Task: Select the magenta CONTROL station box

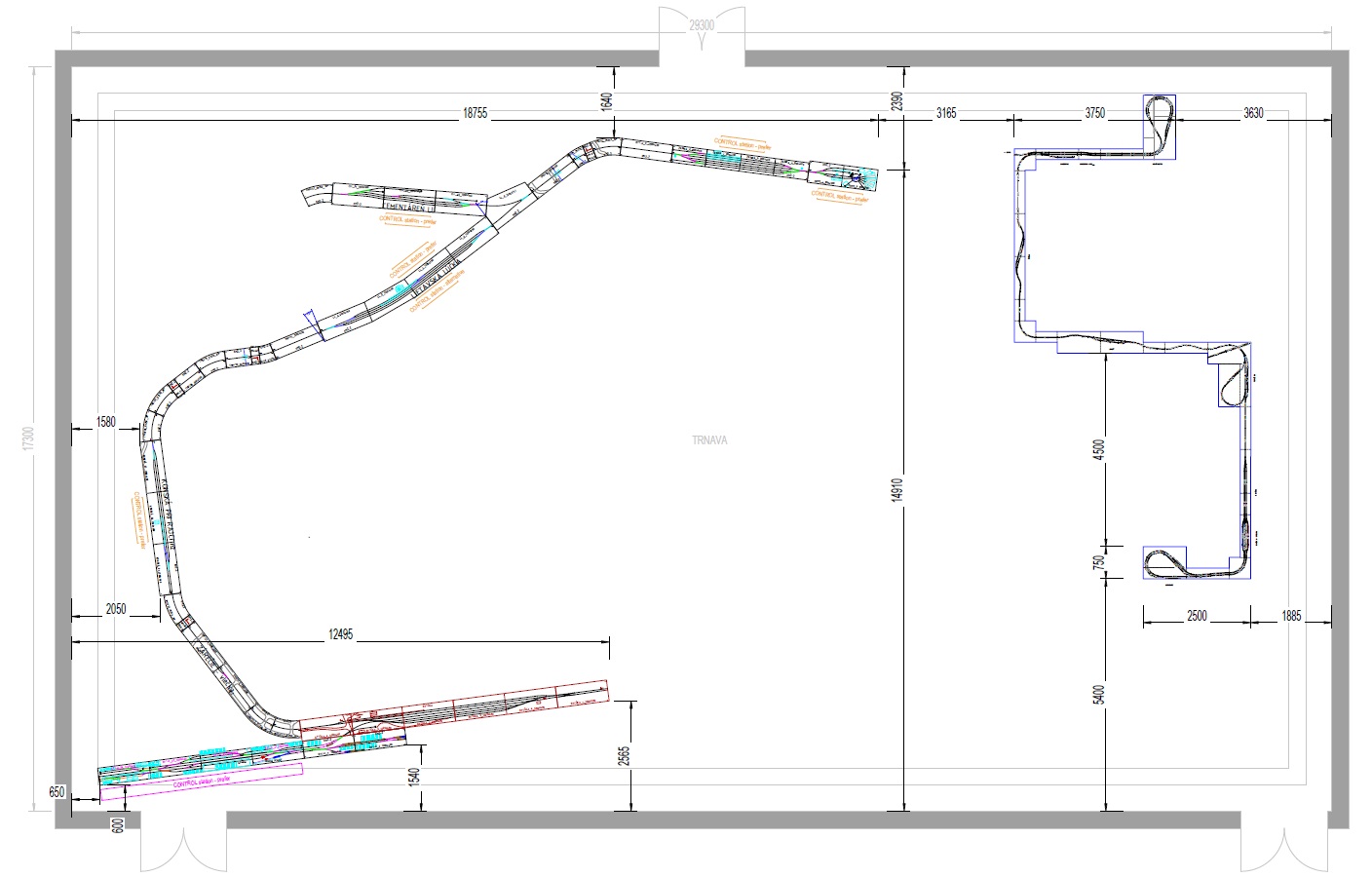Action: (x=202, y=783)
